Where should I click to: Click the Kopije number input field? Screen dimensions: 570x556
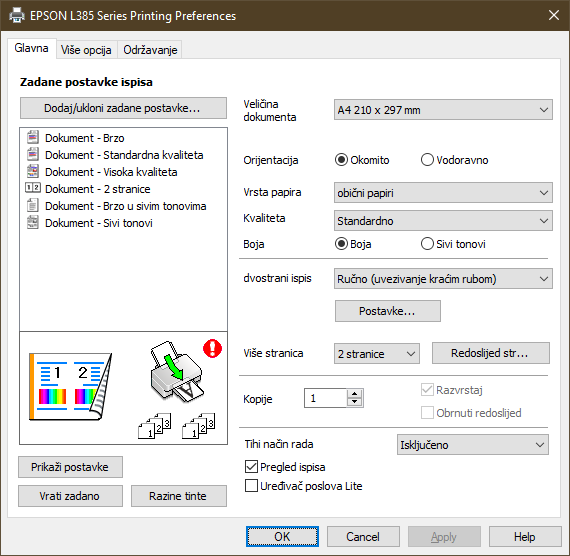click(x=325, y=398)
